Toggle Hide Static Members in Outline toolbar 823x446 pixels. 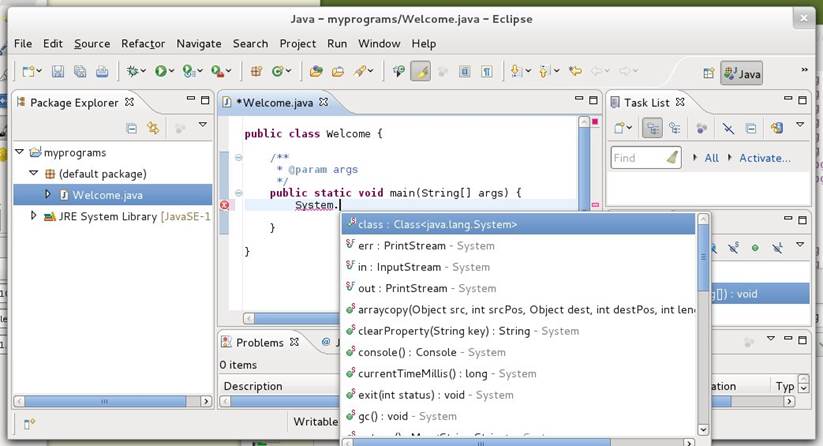click(733, 248)
